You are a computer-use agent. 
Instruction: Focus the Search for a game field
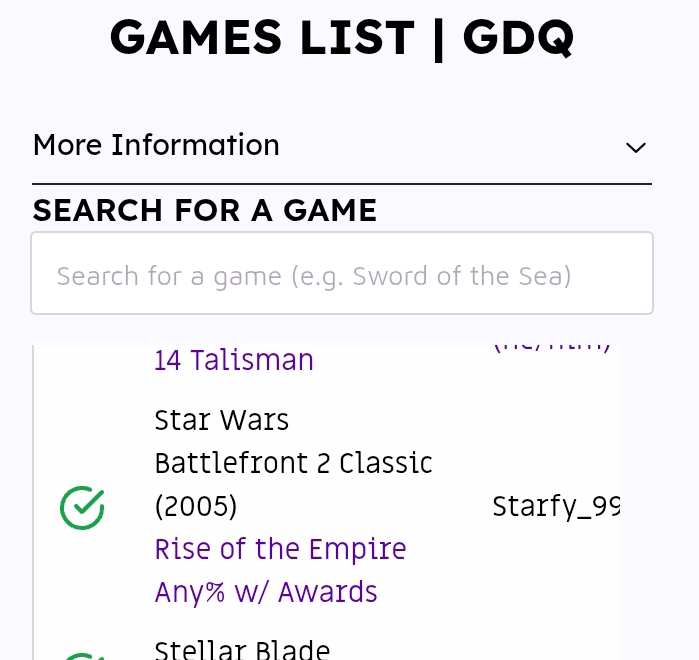pos(342,274)
